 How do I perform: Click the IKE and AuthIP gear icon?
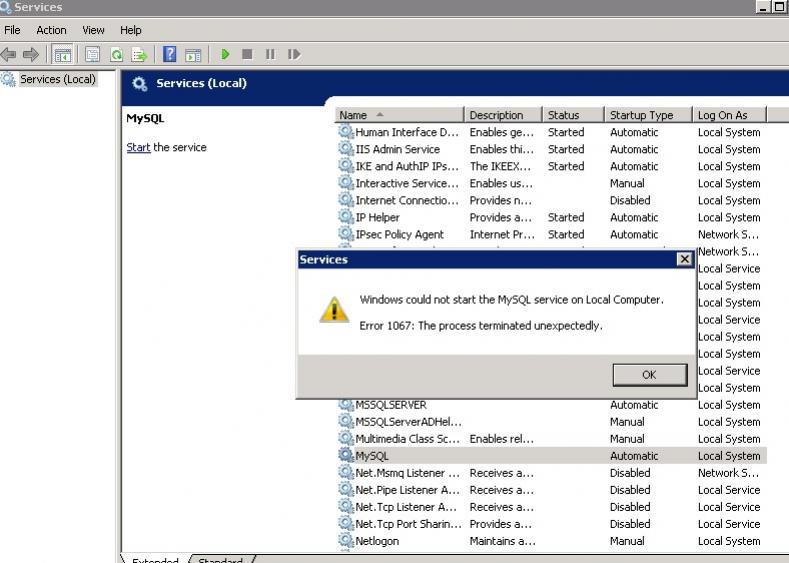click(x=345, y=166)
